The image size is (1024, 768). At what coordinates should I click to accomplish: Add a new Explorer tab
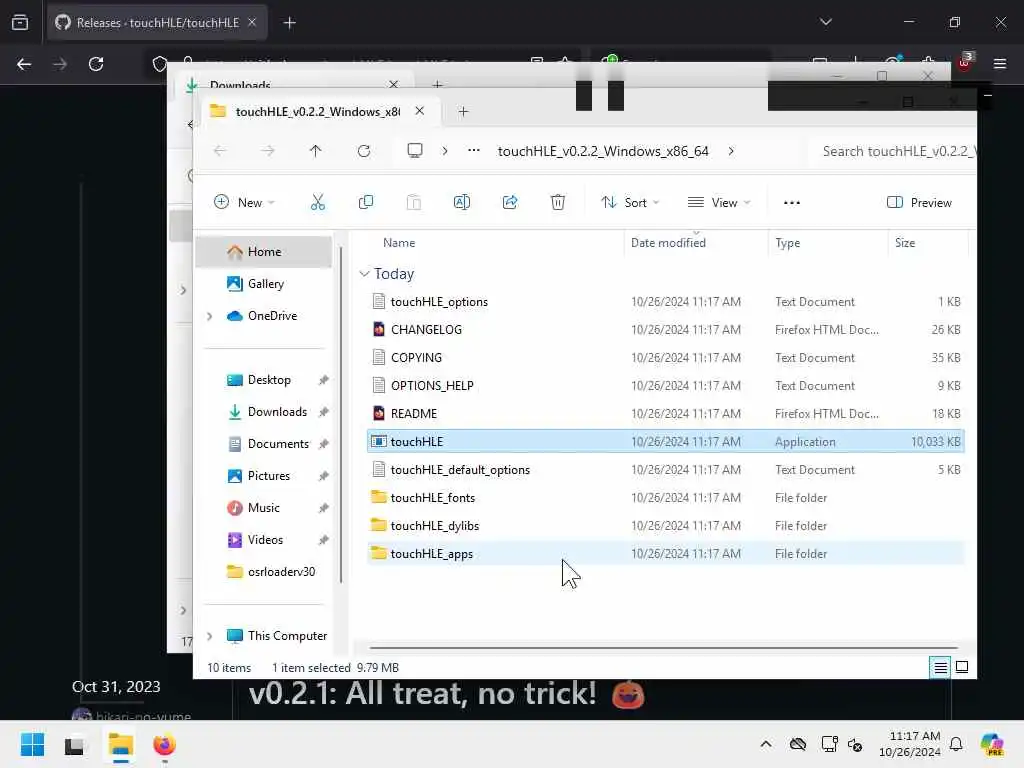coord(463,112)
